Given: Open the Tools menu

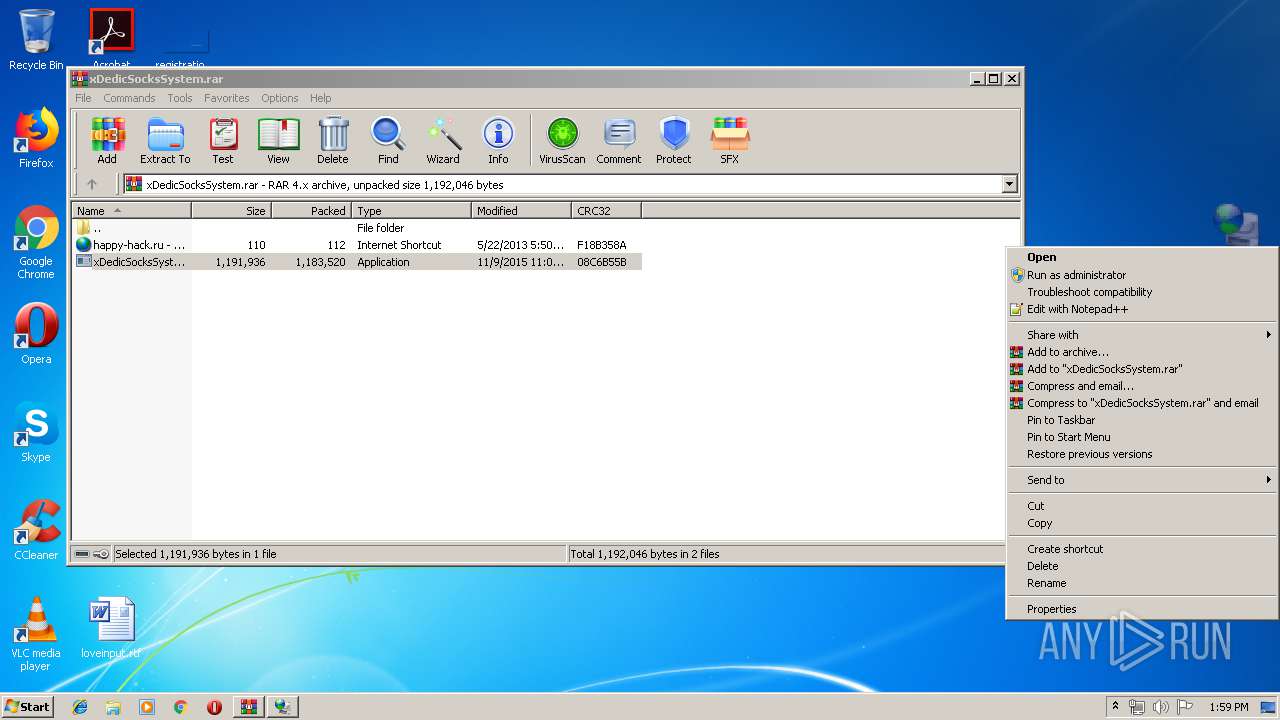Looking at the screenshot, I should (180, 98).
